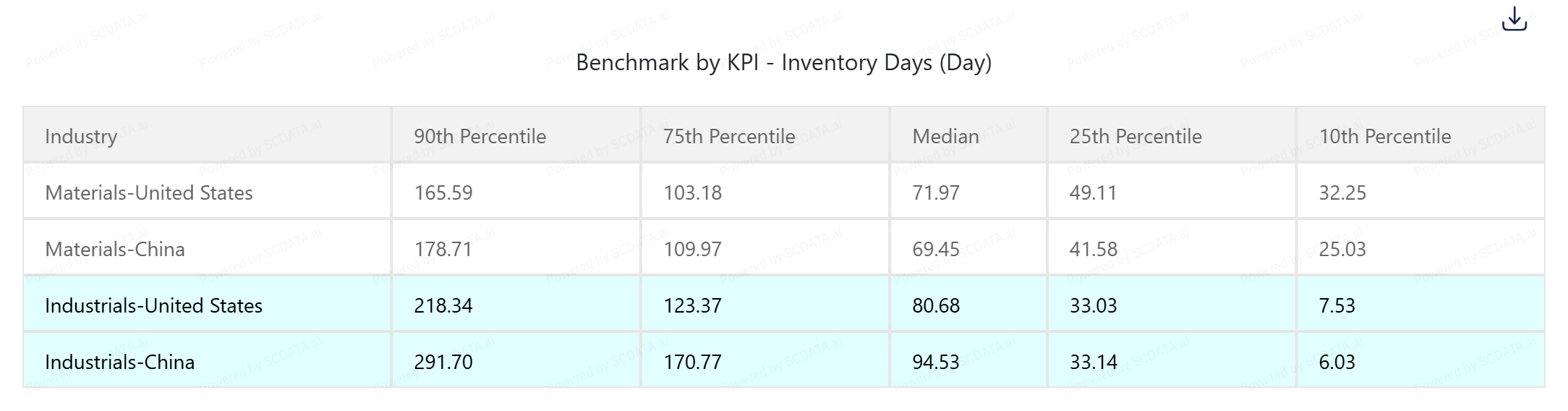Select the Industrials-United States row label
The image size is (1568, 411).
coord(153,305)
